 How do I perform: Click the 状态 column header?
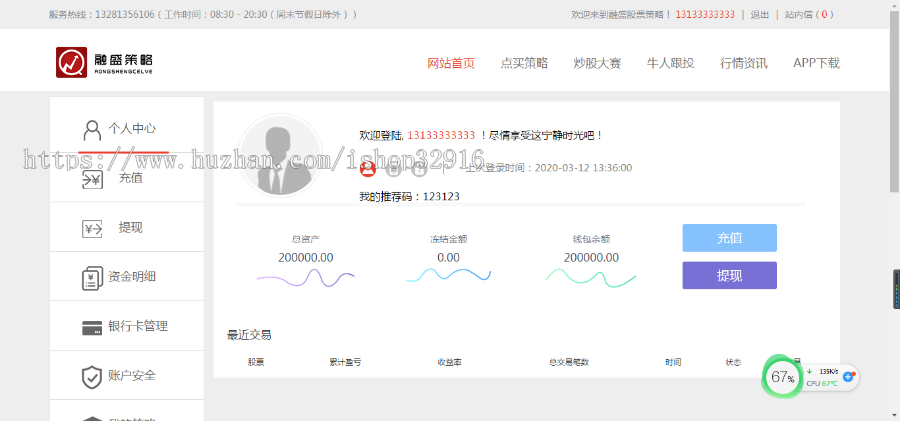[x=733, y=362]
